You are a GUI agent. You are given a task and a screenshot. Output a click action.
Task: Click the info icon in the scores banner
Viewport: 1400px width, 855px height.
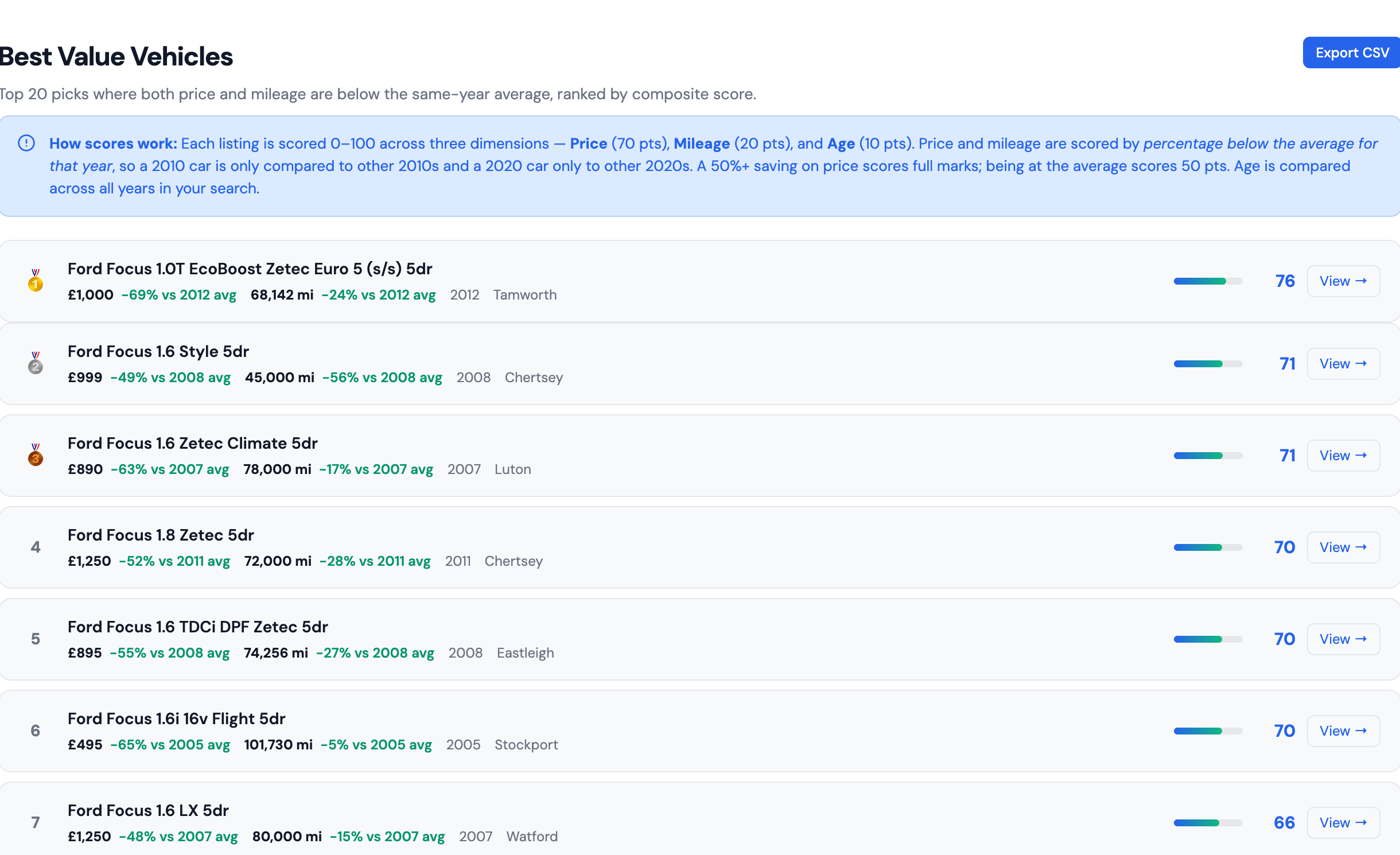click(26, 143)
